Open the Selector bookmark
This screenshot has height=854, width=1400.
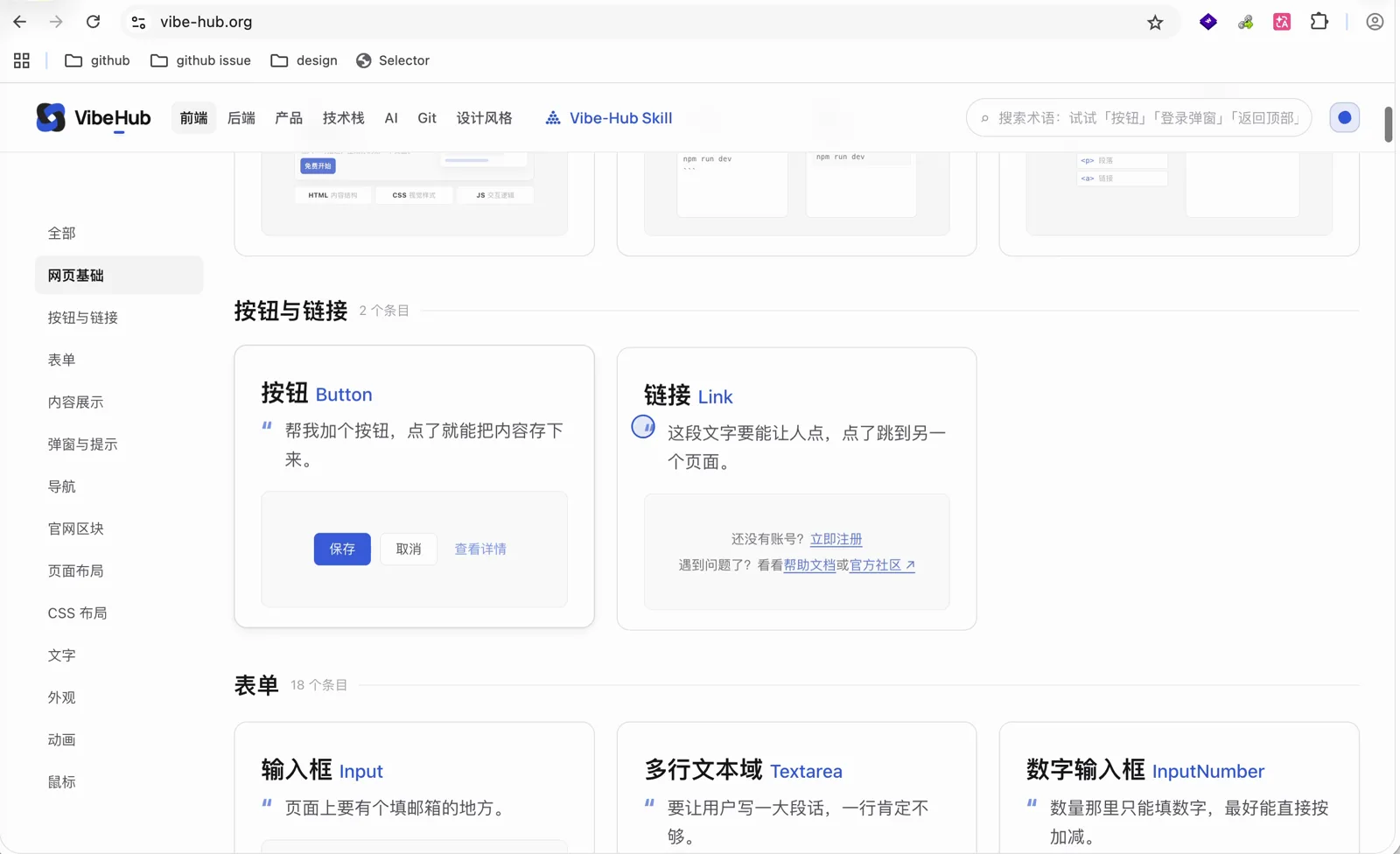click(x=393, y=60)
